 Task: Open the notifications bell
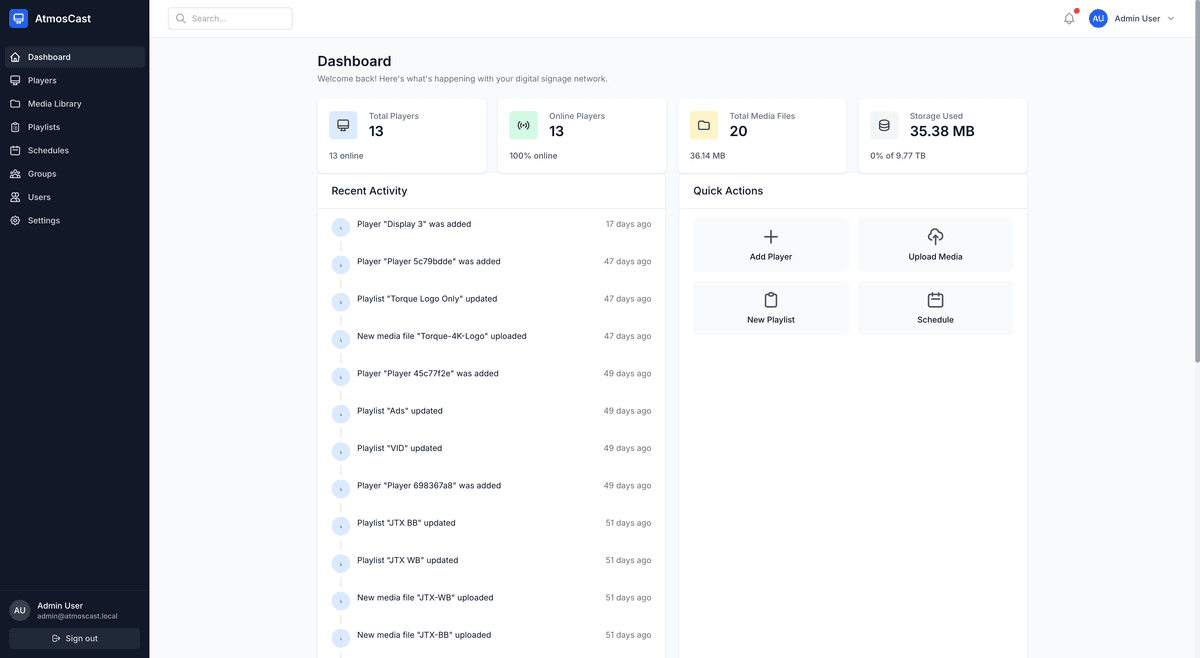click(1069, 18)
